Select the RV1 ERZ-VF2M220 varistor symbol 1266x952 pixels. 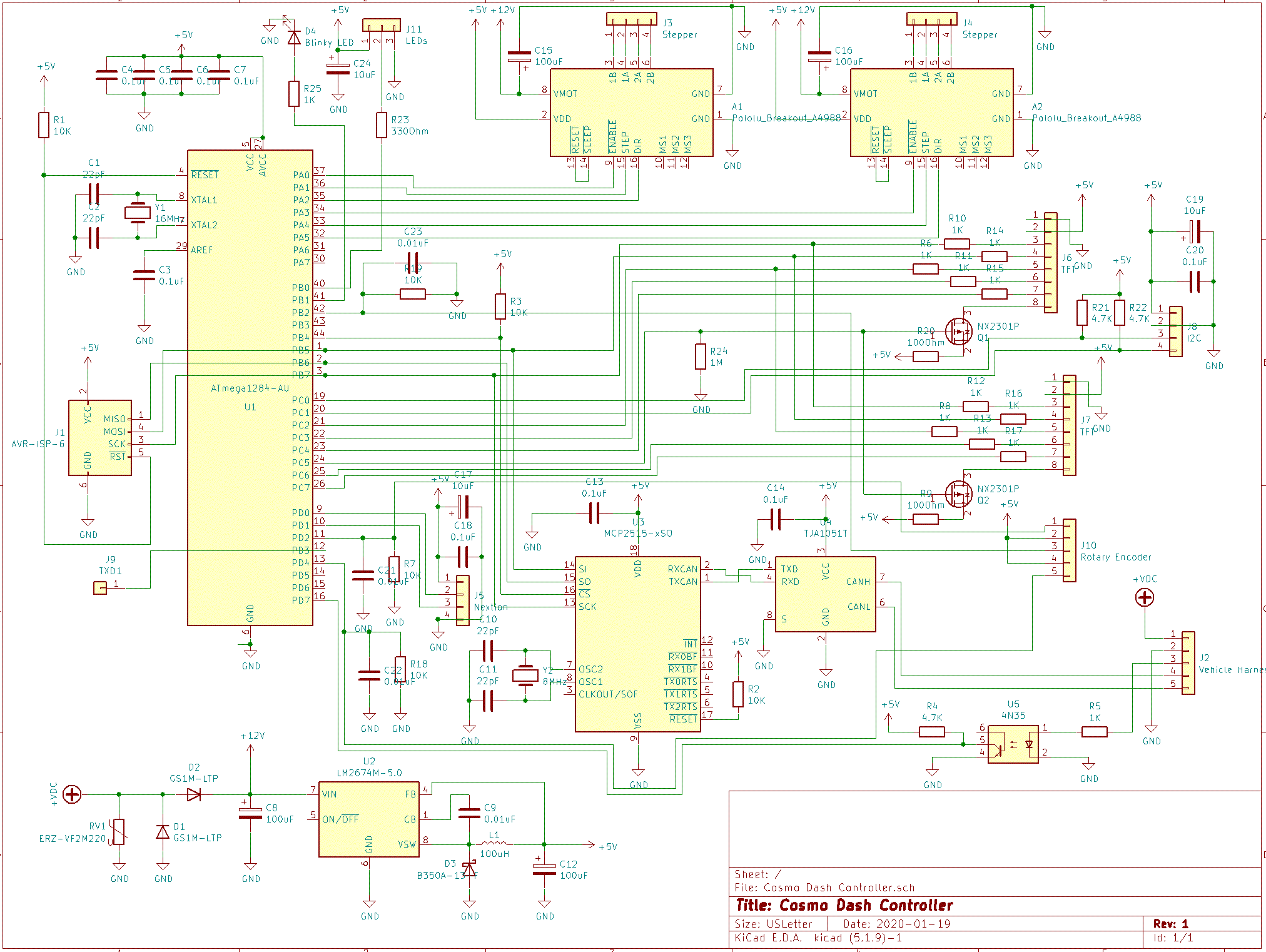[x=119, y=832]
